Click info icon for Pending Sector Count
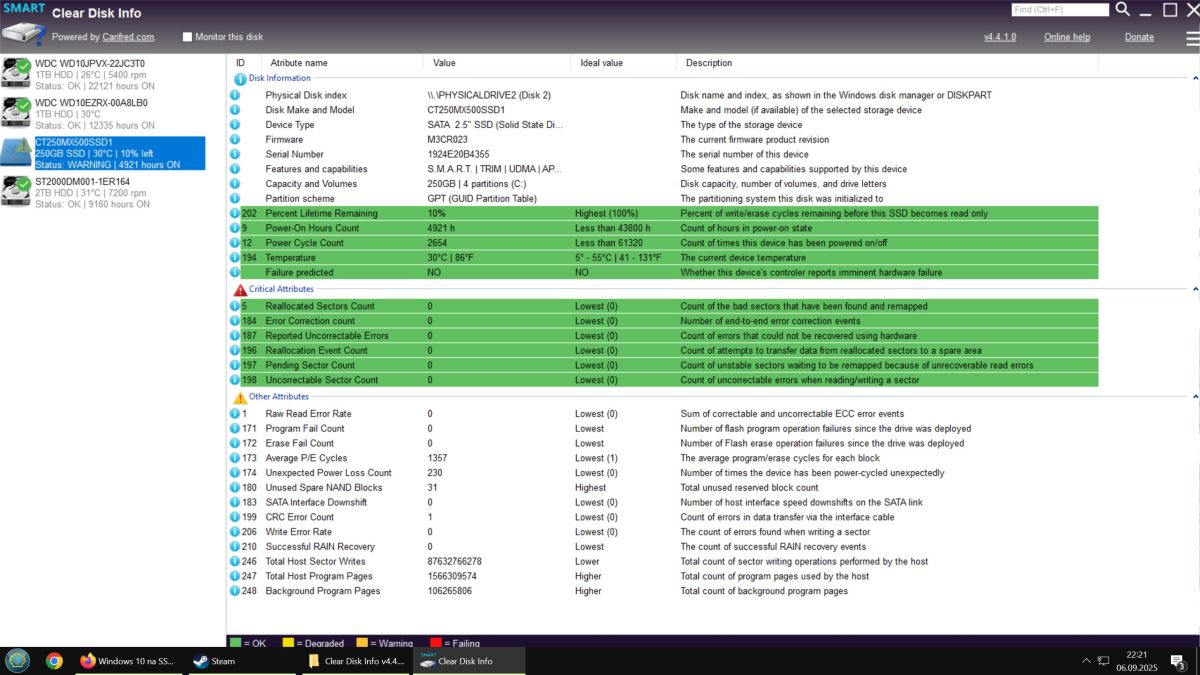 tap(235, 365)
